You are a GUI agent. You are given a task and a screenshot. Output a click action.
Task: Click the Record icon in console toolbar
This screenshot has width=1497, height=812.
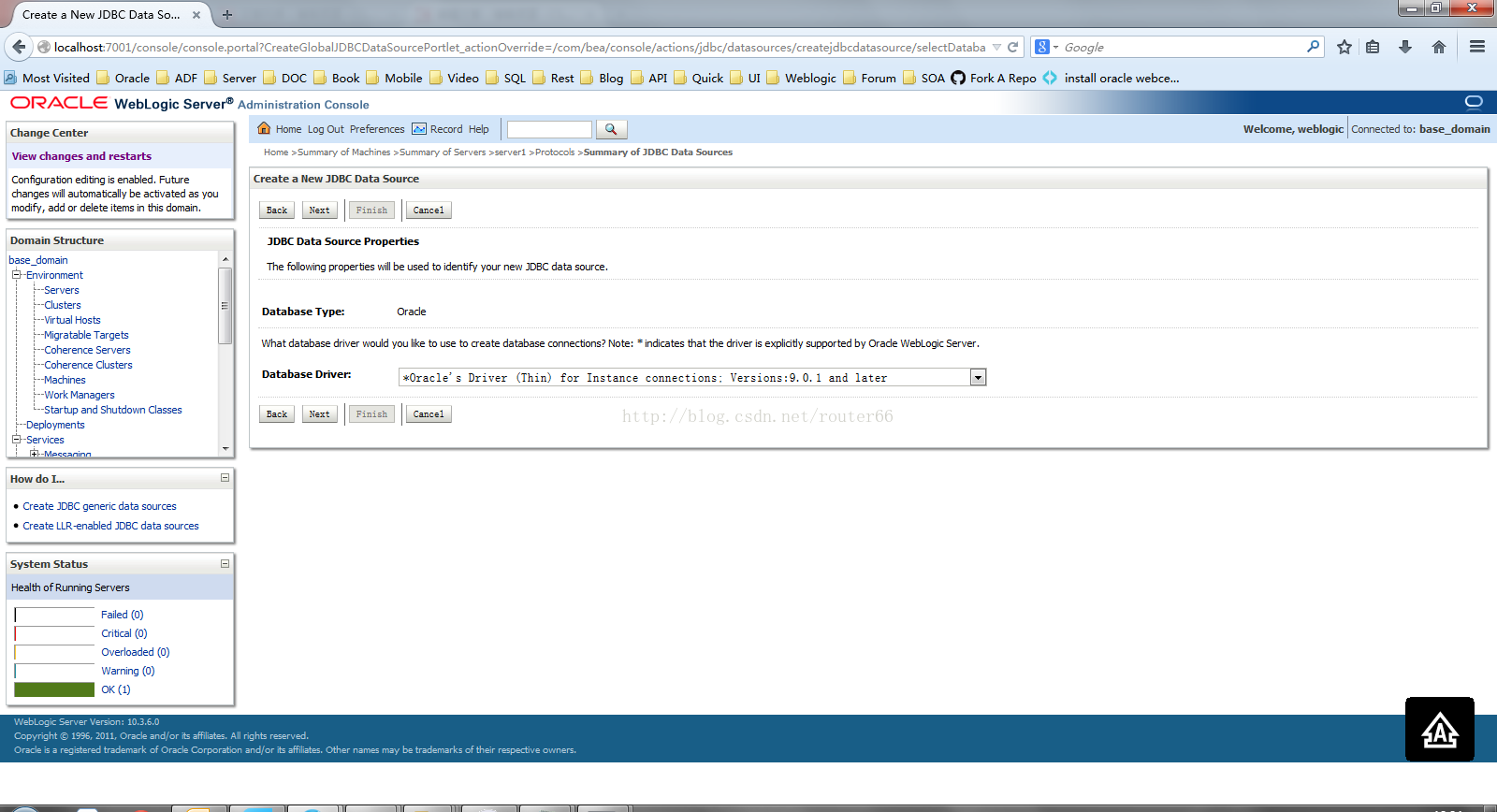(x=419, y=129)
